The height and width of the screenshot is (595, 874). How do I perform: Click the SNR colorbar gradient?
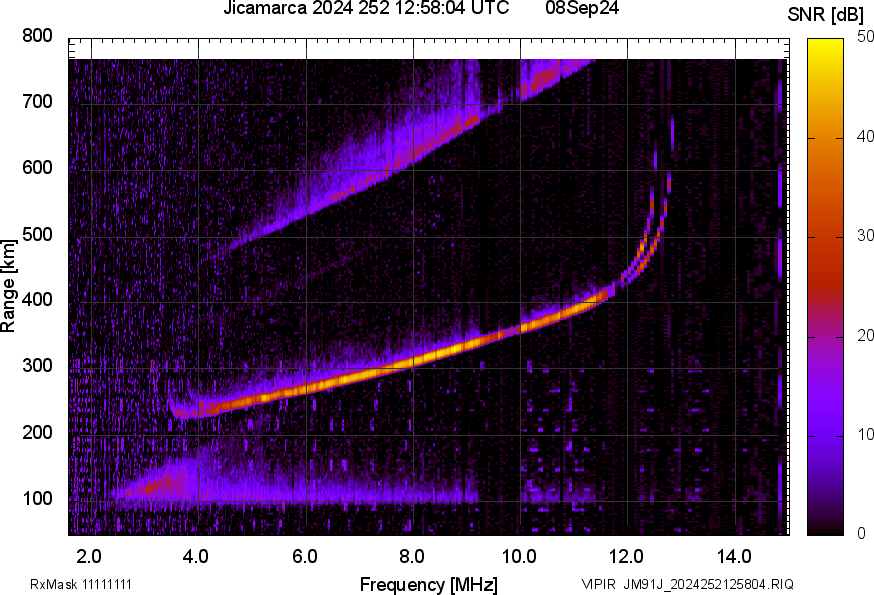point(826,287)
